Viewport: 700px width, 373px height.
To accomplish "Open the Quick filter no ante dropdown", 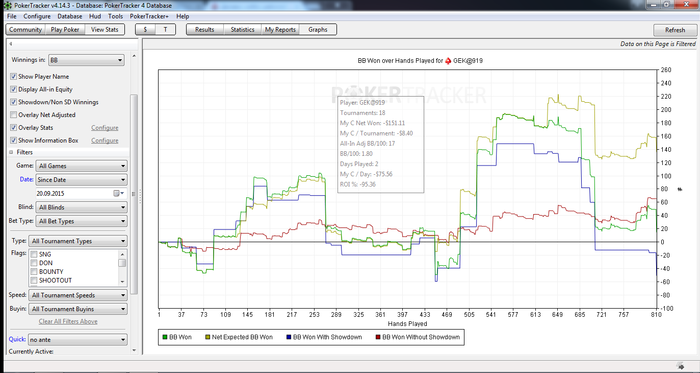I will tap(78, 340).
